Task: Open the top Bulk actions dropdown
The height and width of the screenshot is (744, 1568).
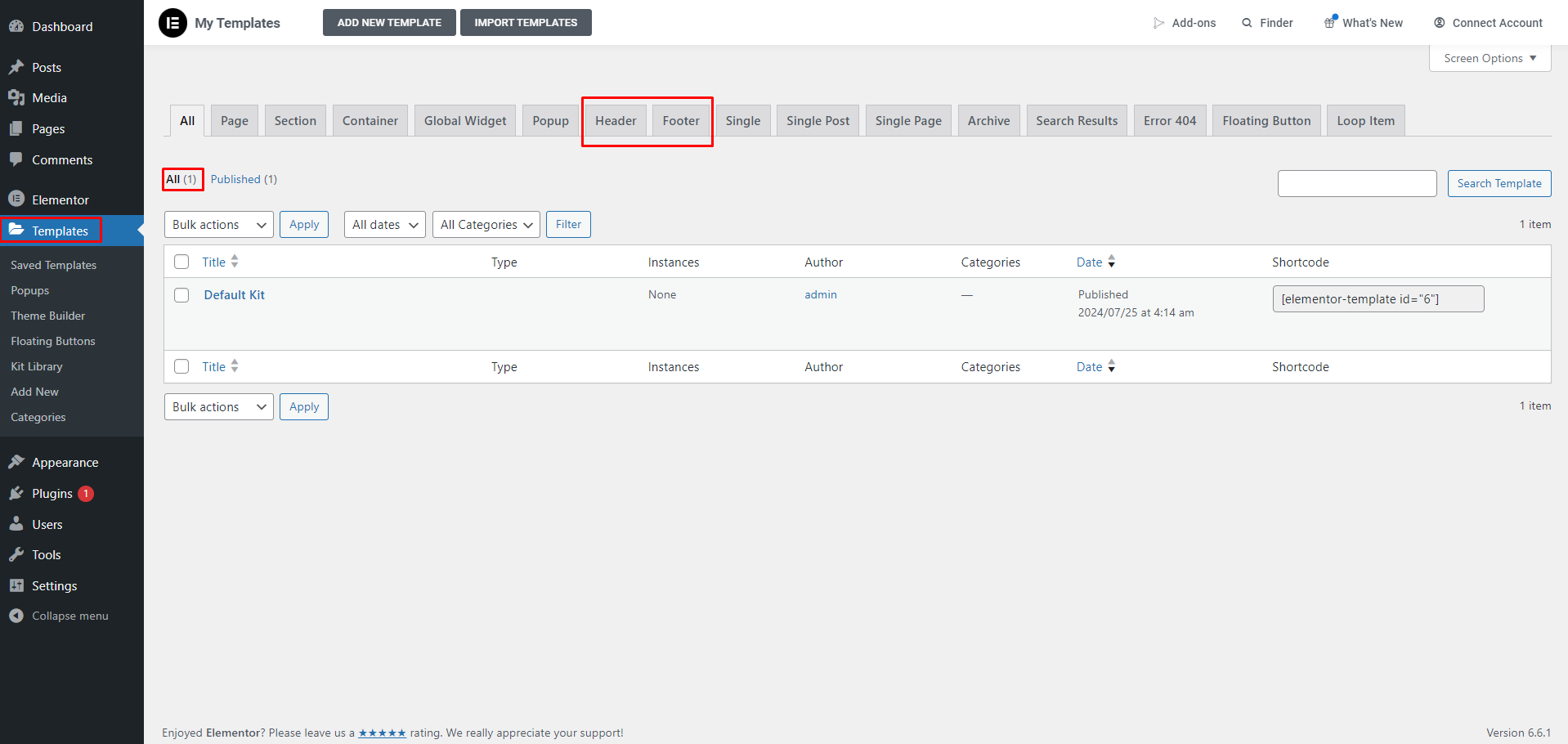Action: [218, 225]
